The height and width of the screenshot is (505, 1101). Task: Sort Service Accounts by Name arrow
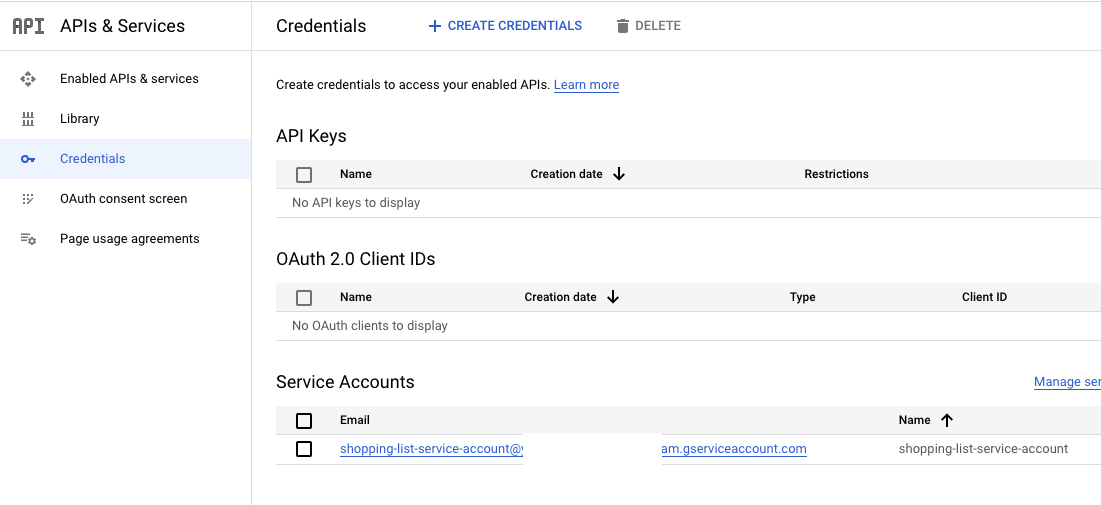947,420
